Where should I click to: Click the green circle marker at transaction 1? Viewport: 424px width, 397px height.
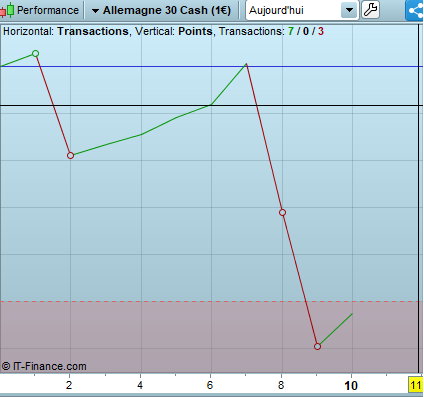pos(36,53)
